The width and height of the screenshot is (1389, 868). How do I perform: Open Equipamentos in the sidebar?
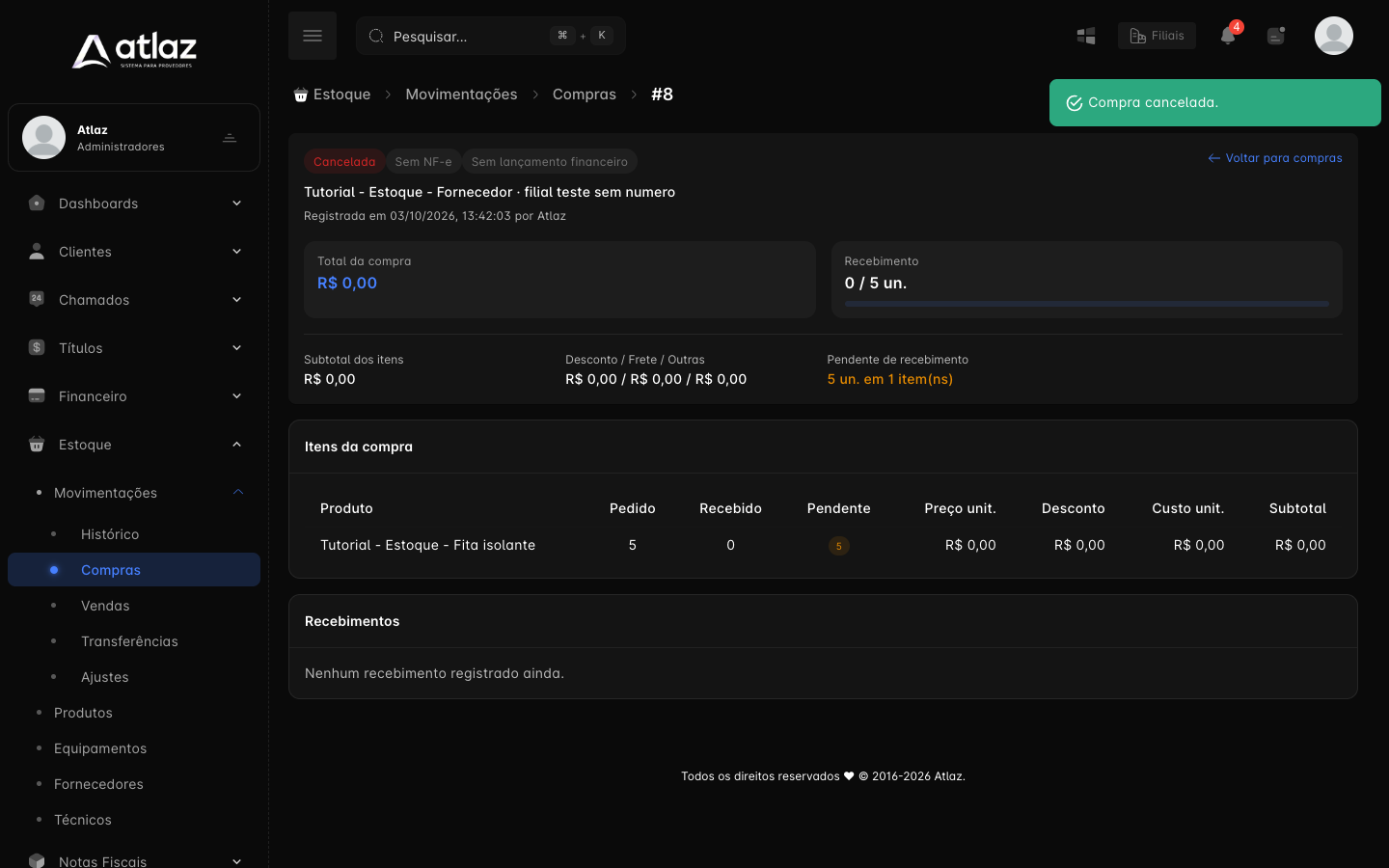[x=100, y=748]
